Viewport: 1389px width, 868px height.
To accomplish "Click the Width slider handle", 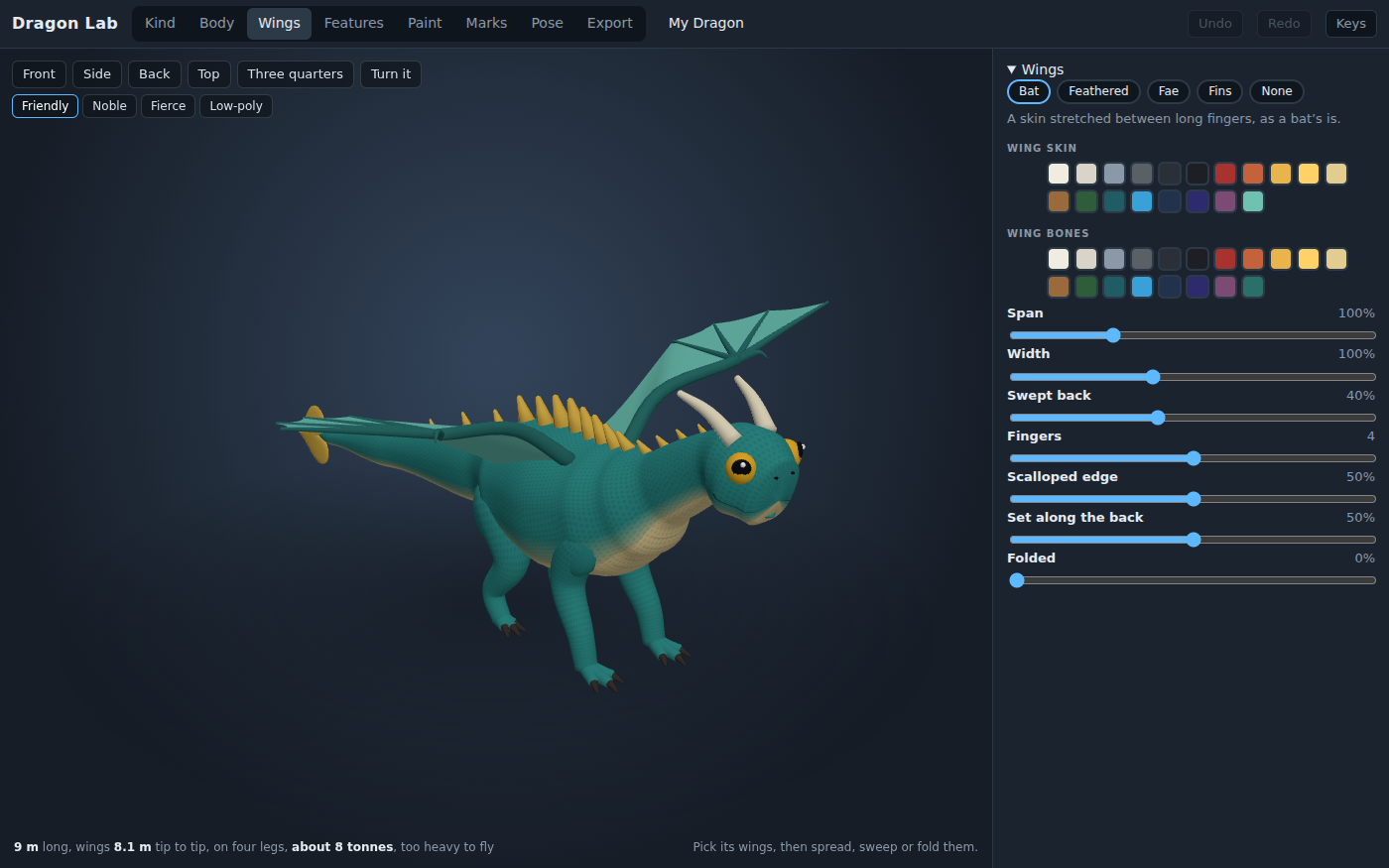I will point(1153,377).
